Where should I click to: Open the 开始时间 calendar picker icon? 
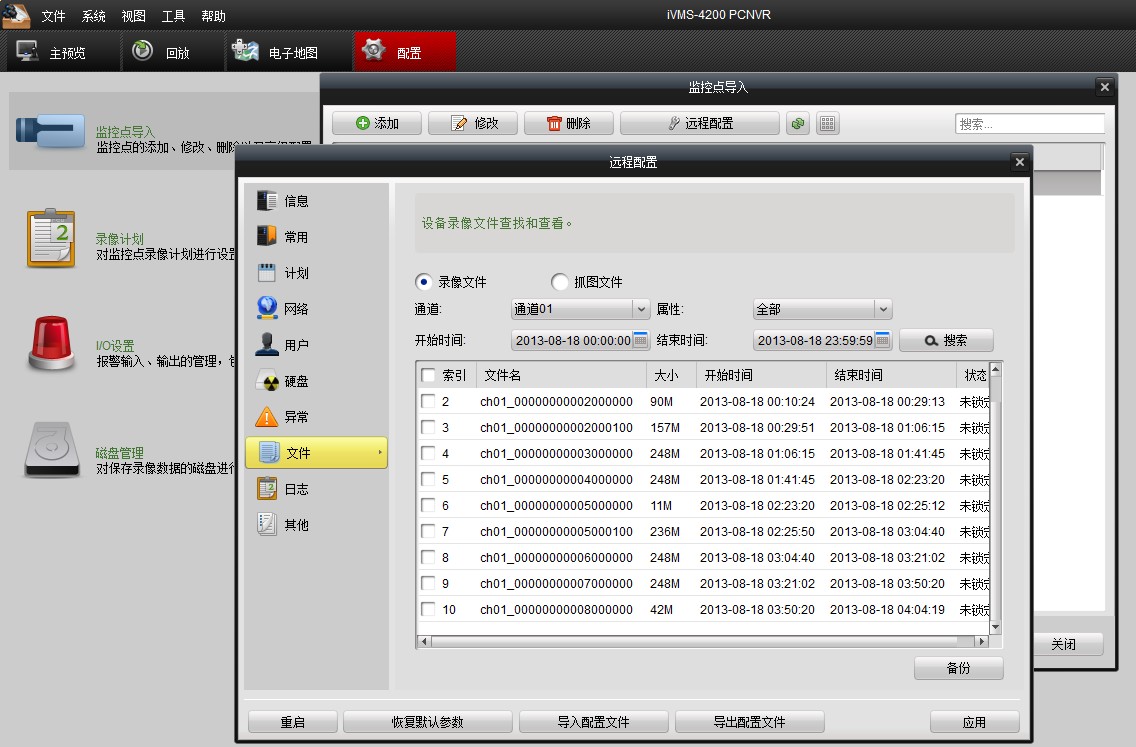(640, 340)
